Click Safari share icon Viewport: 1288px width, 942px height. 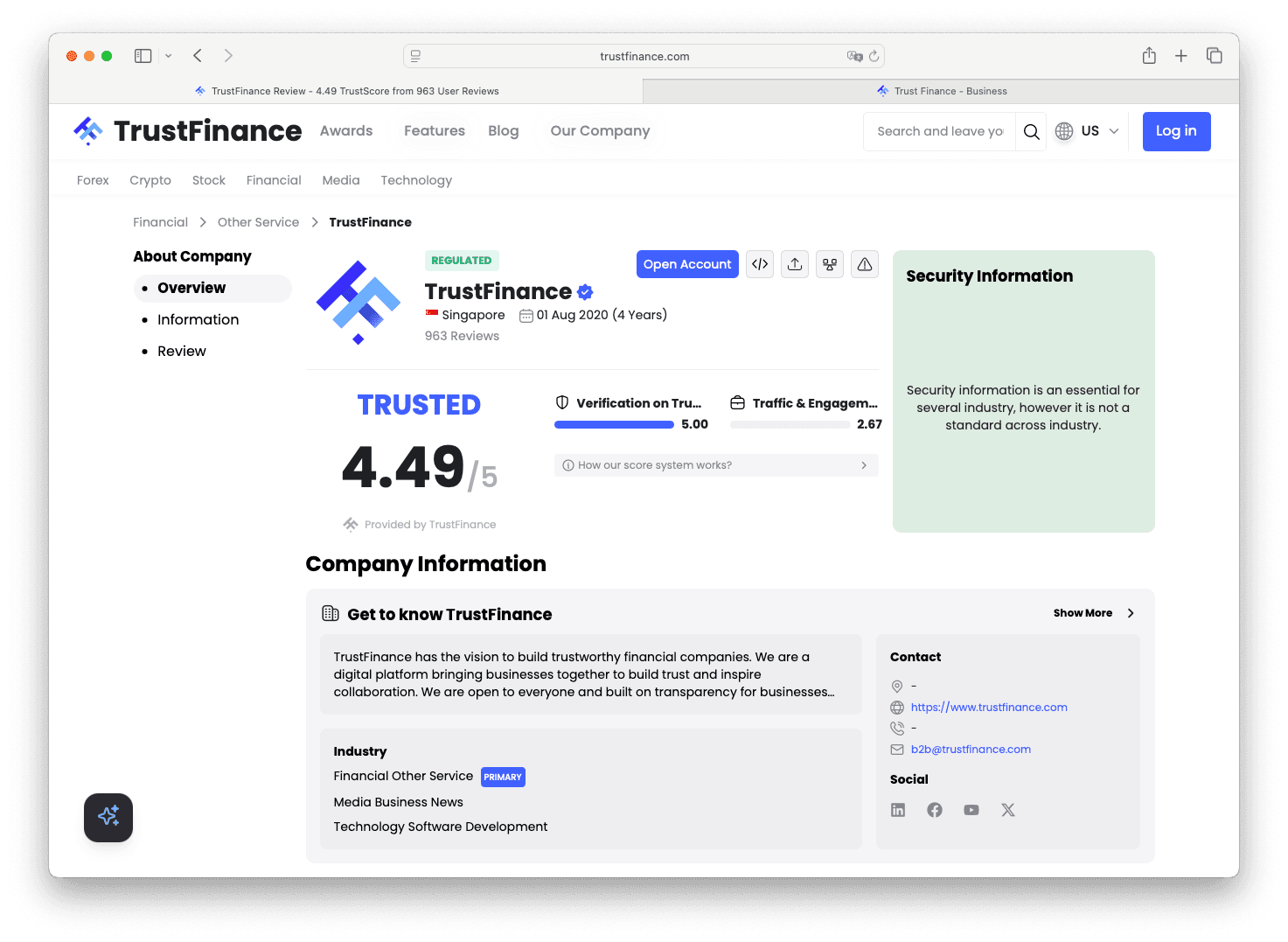point(1149,55)
